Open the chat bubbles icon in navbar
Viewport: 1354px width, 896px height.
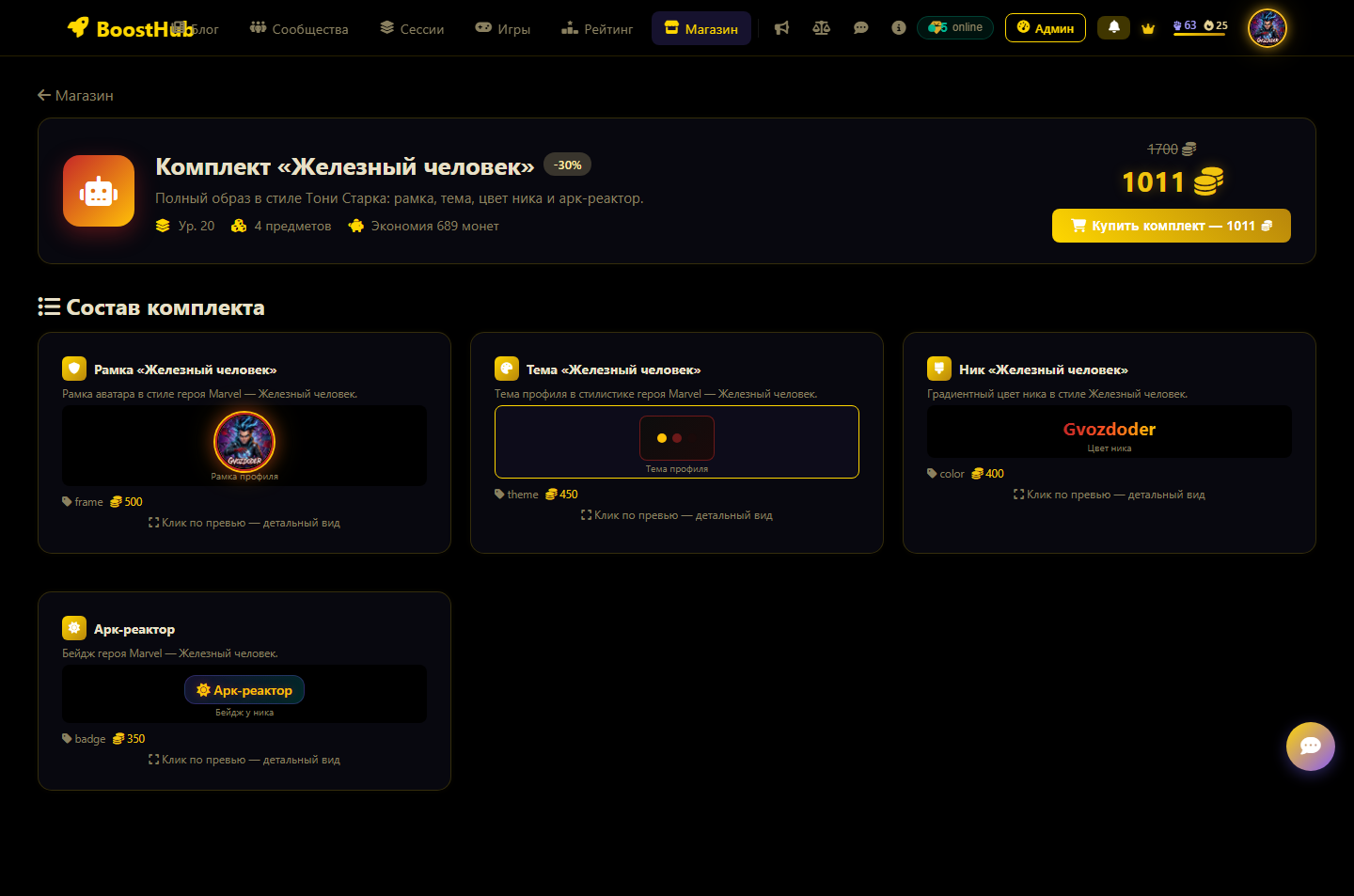(x=860, y=28)
